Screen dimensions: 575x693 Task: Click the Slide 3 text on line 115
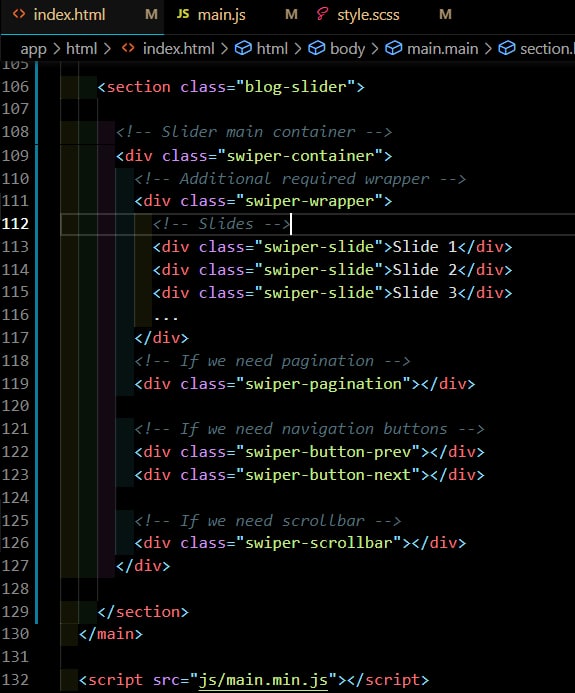click(x=425, y=293)
